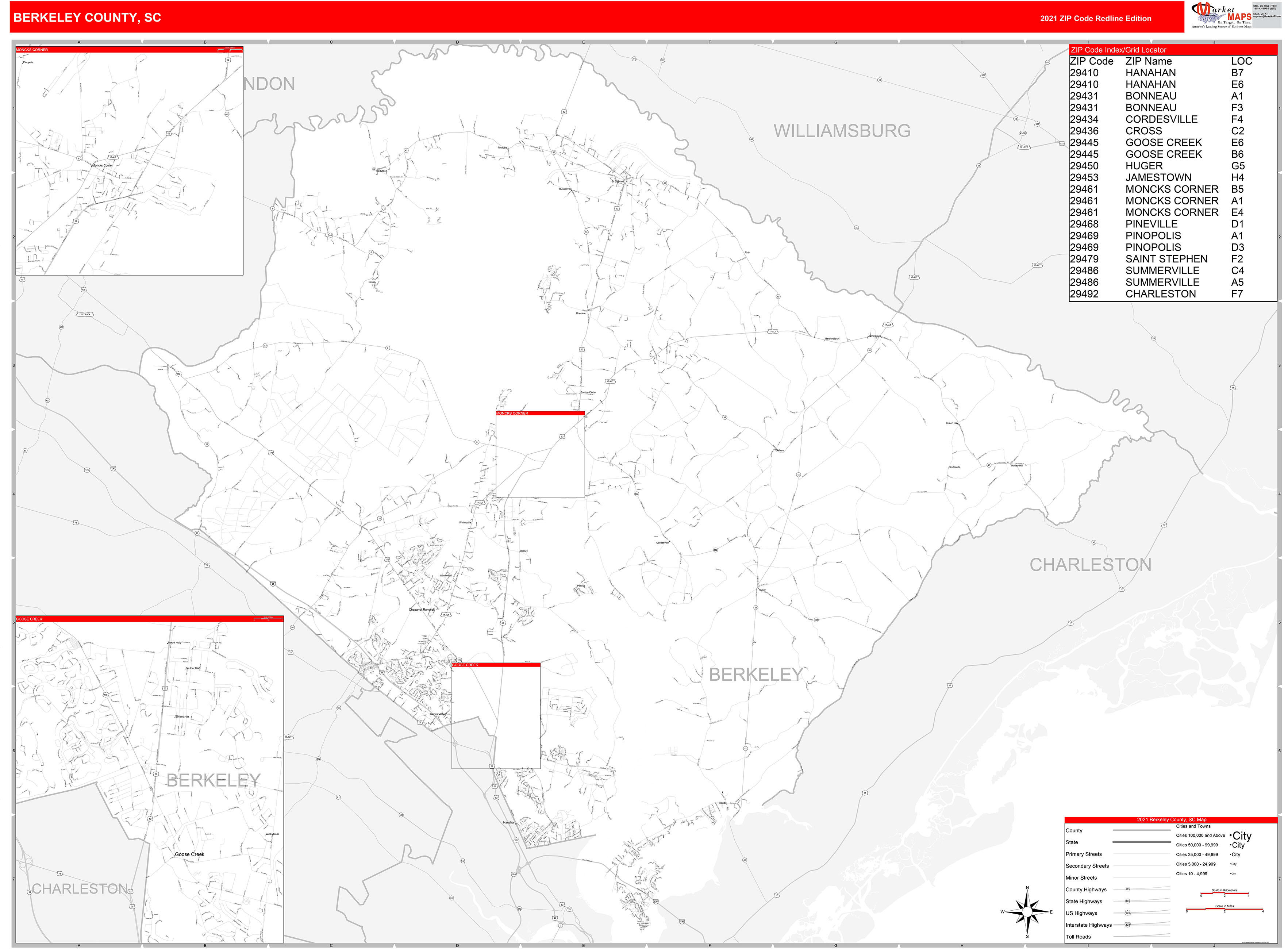
Task: Click the "State Highways" legend entry
Action: pos(1118,901)
